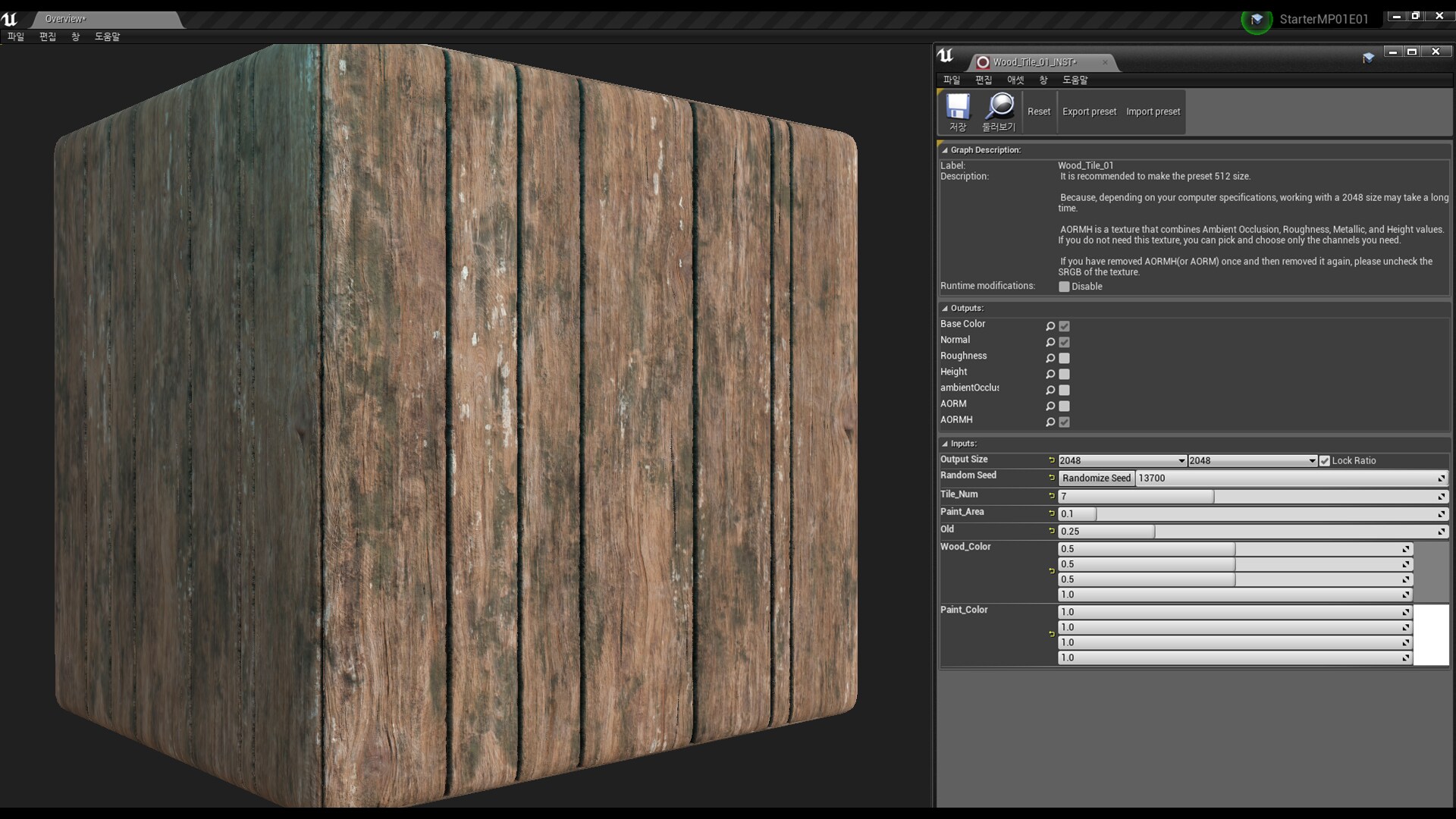Uncheck the Base Color output checkbox

(1065, 325)
